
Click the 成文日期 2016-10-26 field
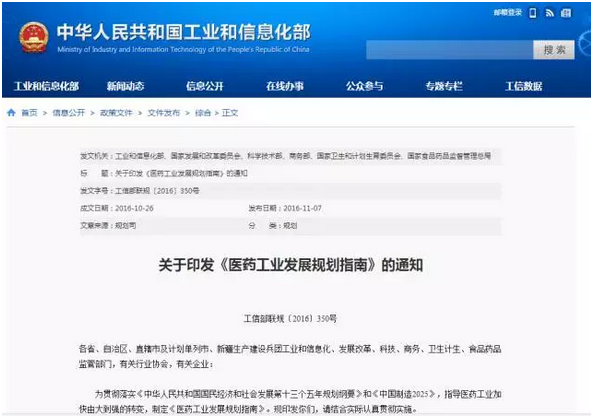[x=117, y=208]
